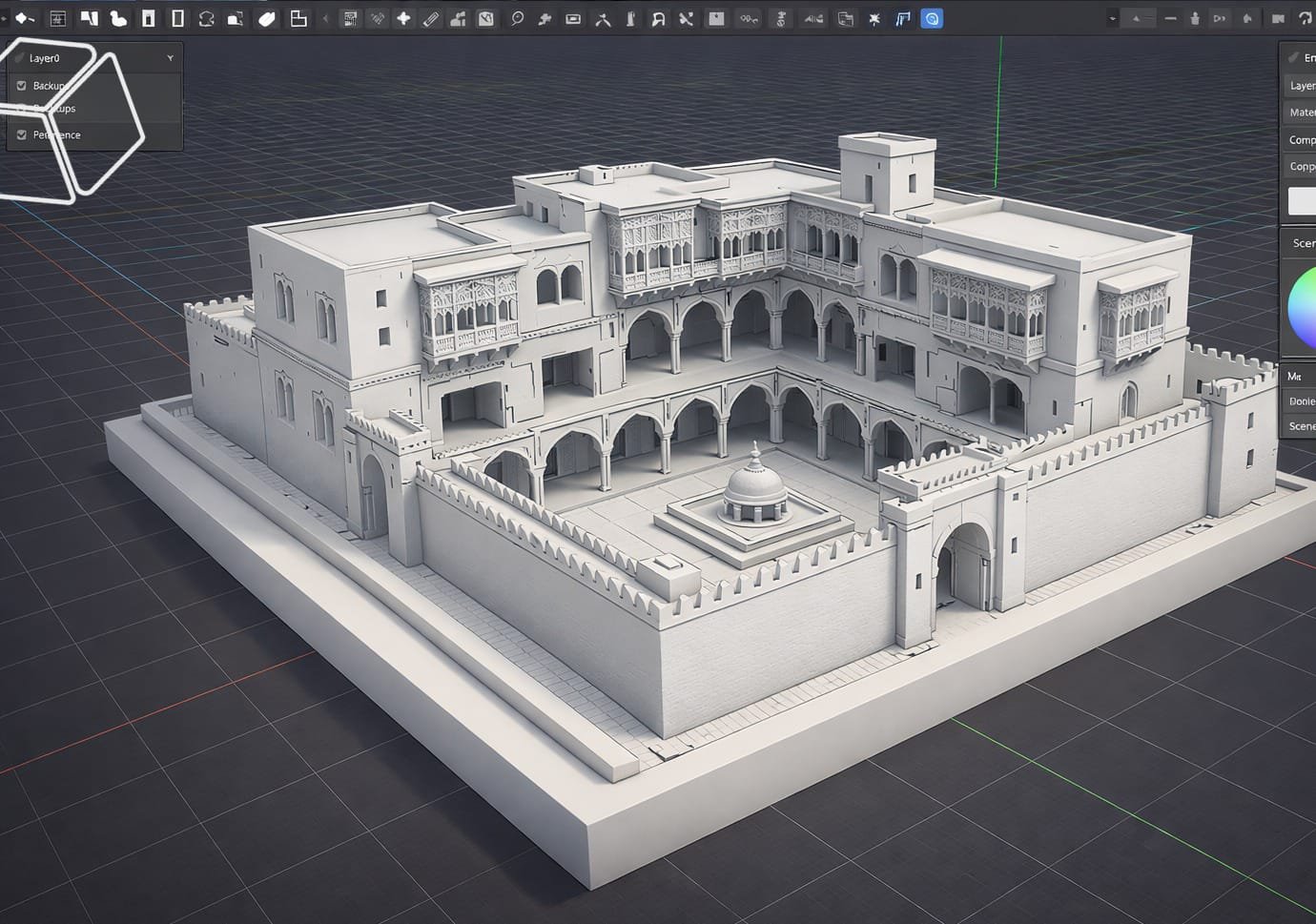Toggle the partially hidden middle layer checkbox
This screenshot has width=1316, height=924.
point(22,109)
